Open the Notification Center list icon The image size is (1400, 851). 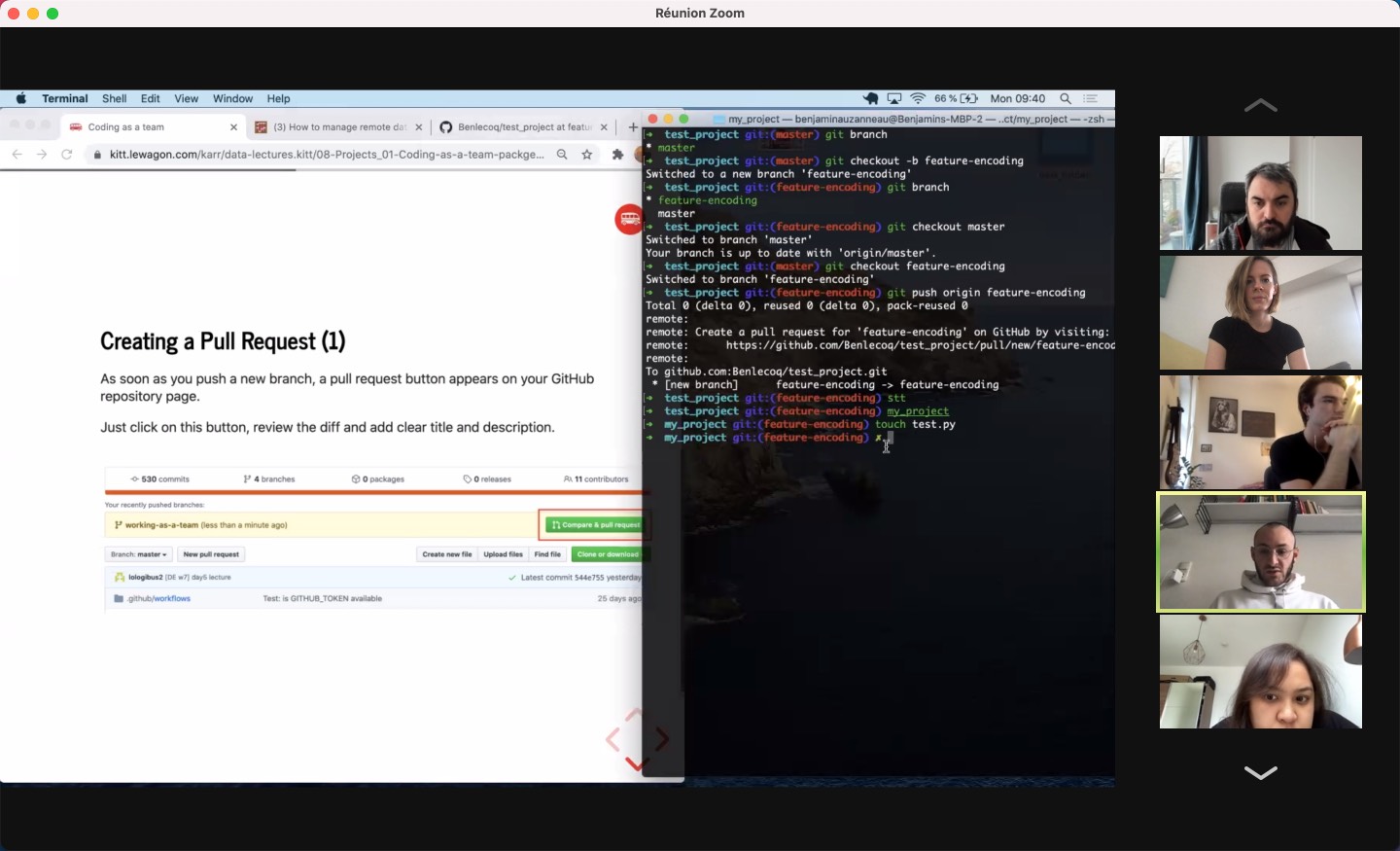(x=1091, y=98)
